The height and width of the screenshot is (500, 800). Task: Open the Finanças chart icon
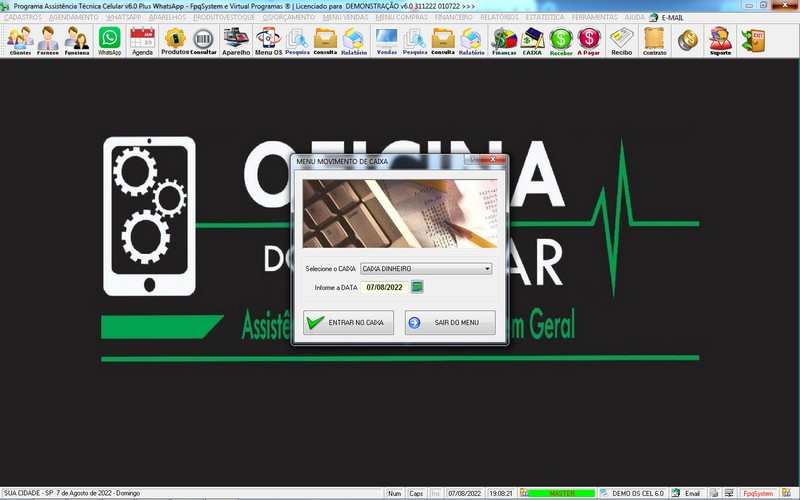point(504,41)
